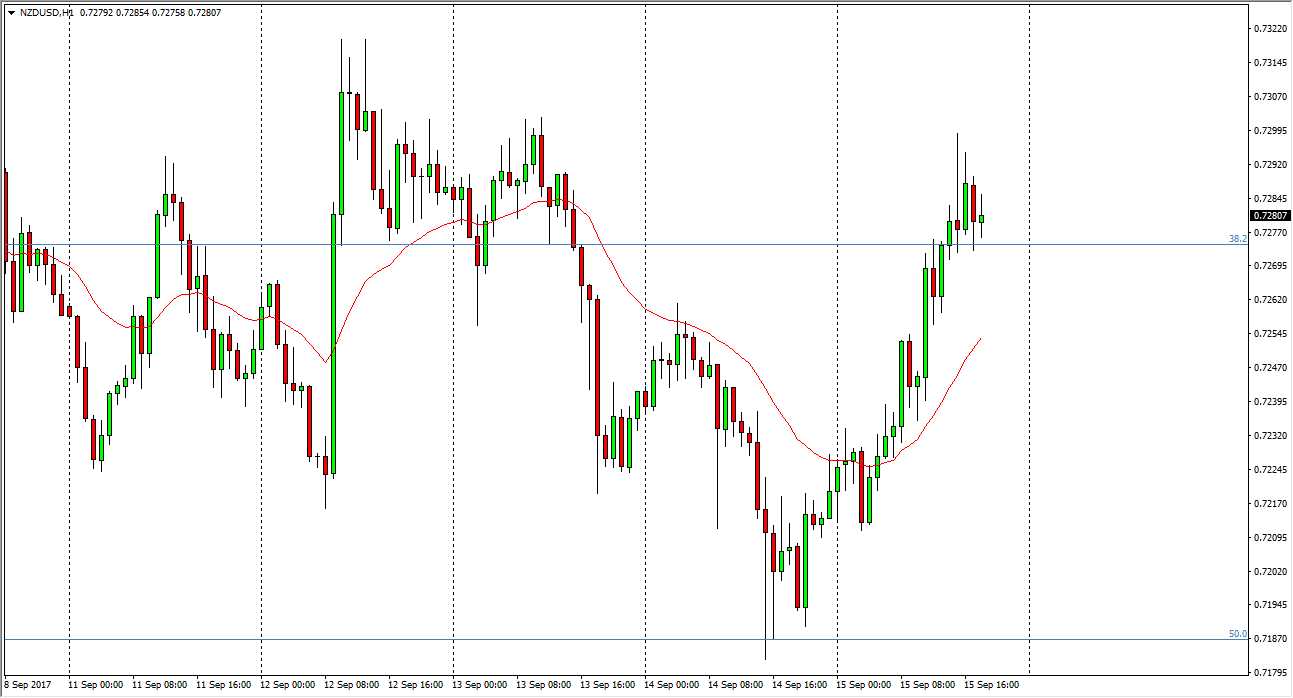Click the 0.72020 price scale label

pyautogui.click(x=1269, y=571)
